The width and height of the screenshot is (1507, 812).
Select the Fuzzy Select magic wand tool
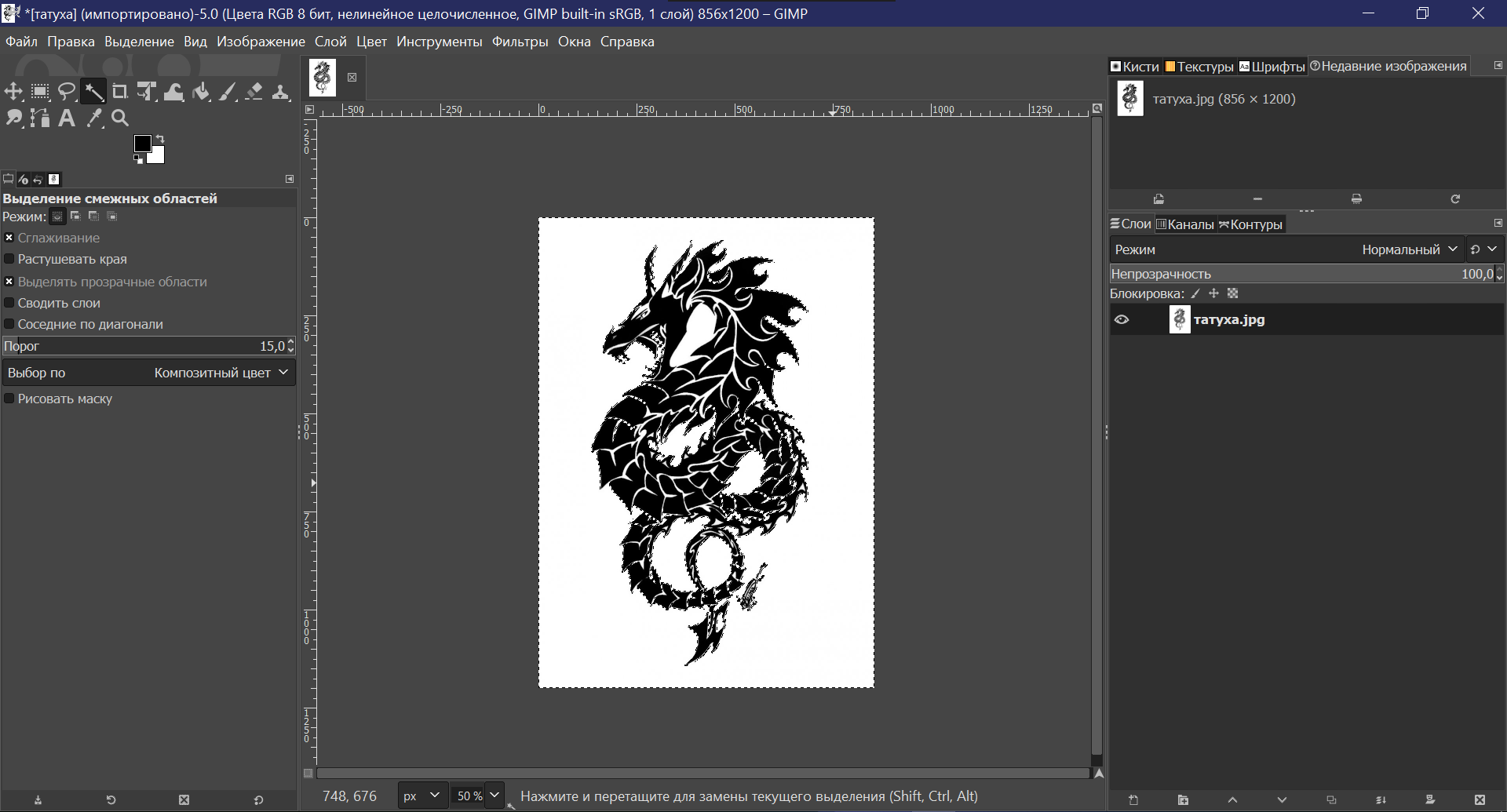tap(93, 92)
